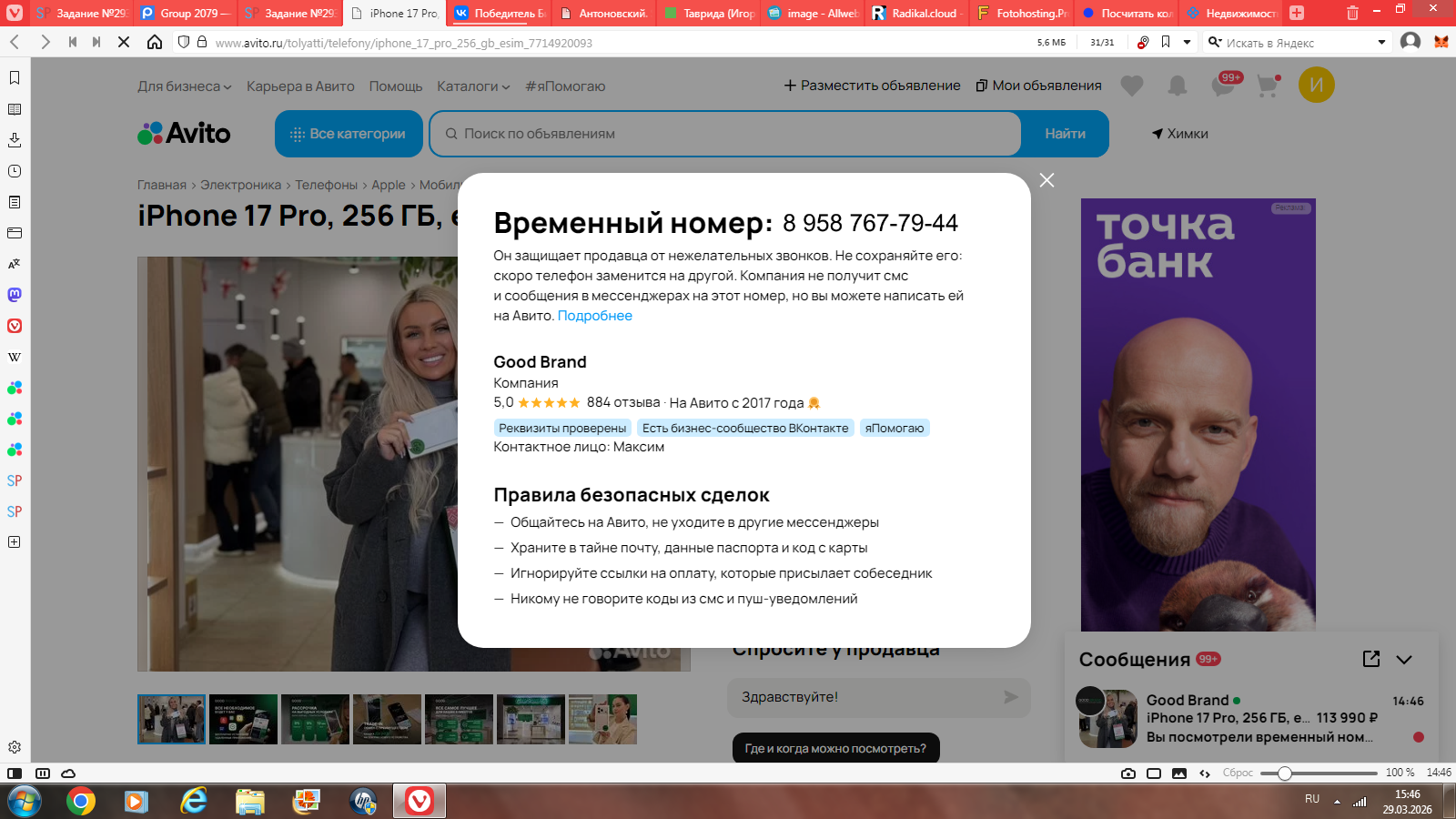This screenshot has width=1456, height=819.
Task: Click the Найти search button
Action: 1065,134
